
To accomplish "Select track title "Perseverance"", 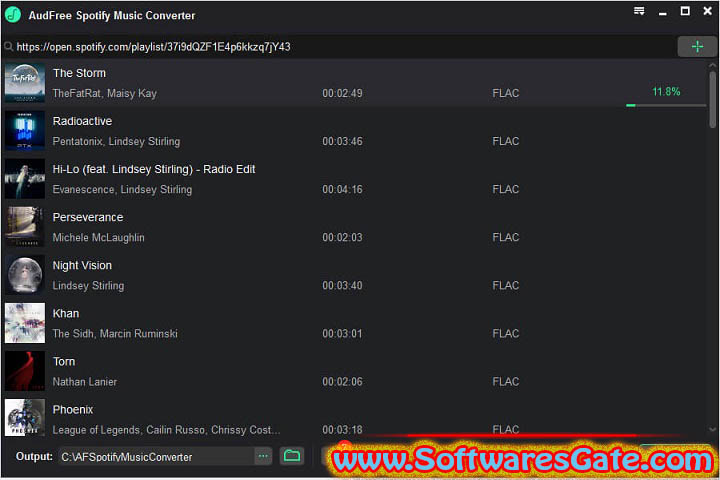I will [88, 217].
